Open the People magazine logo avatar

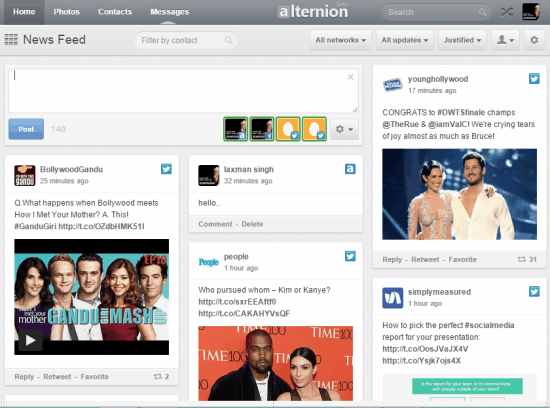click(x=208, y=262)
